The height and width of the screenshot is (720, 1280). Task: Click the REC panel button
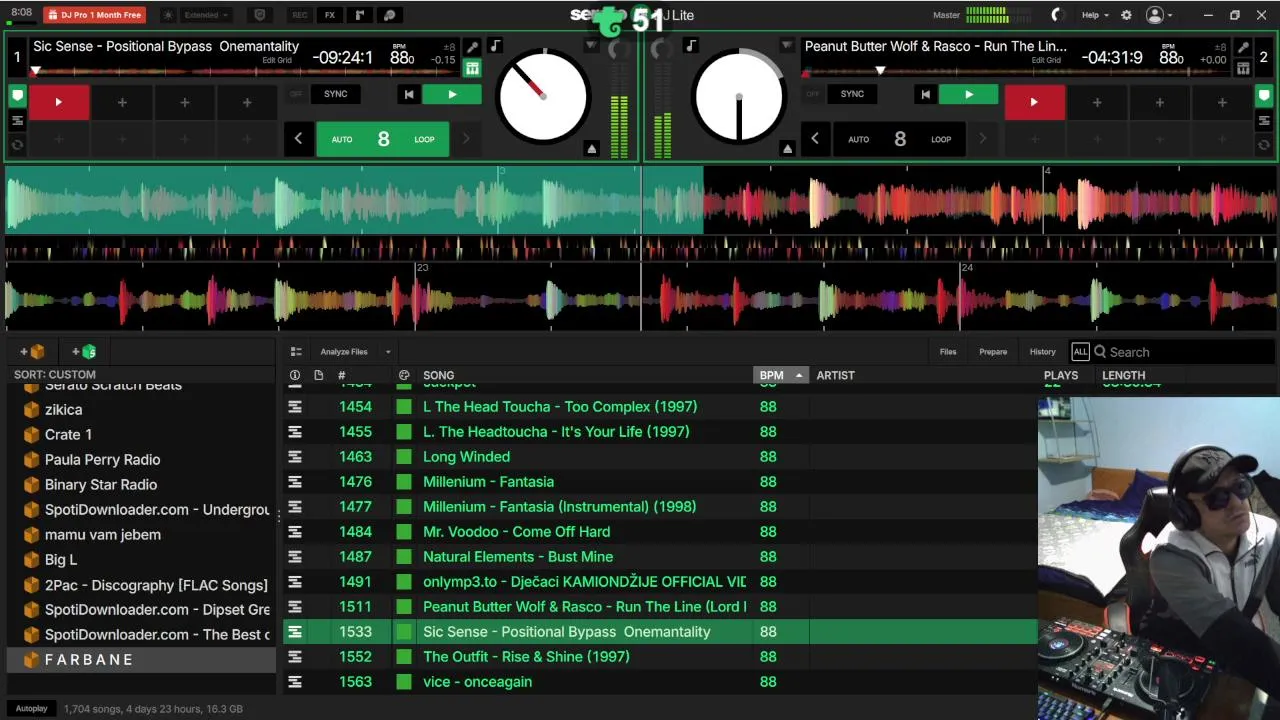[299, 15]
